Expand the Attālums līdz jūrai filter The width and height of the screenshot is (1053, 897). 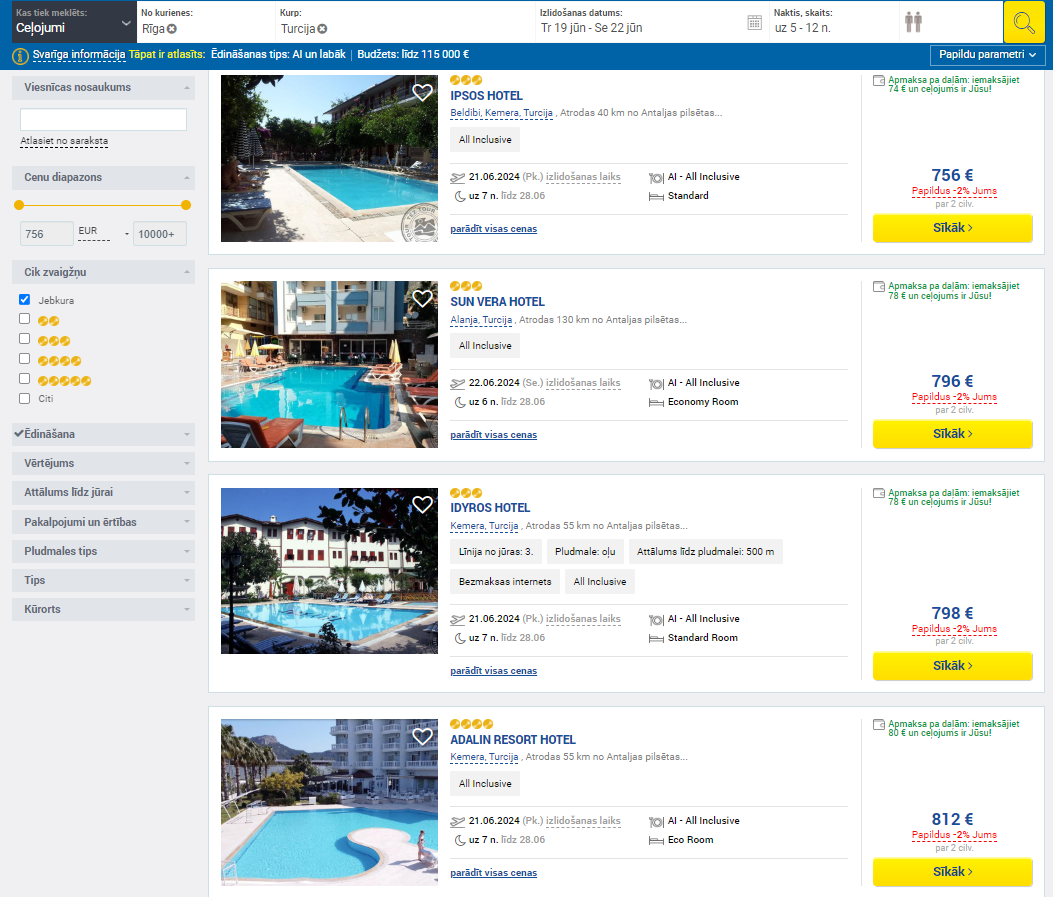tap(103, 493)
